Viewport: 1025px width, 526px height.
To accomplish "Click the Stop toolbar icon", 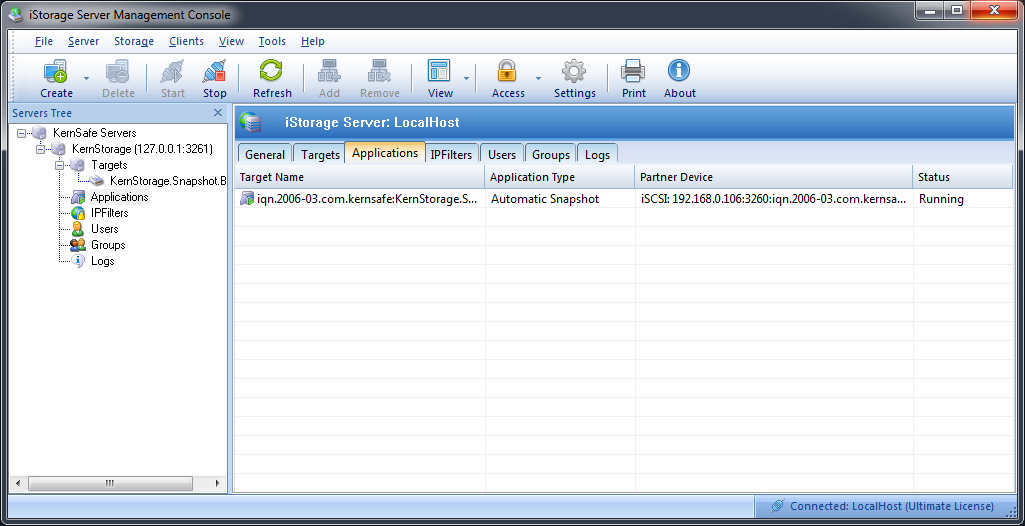I will click(x=214, y=71).
